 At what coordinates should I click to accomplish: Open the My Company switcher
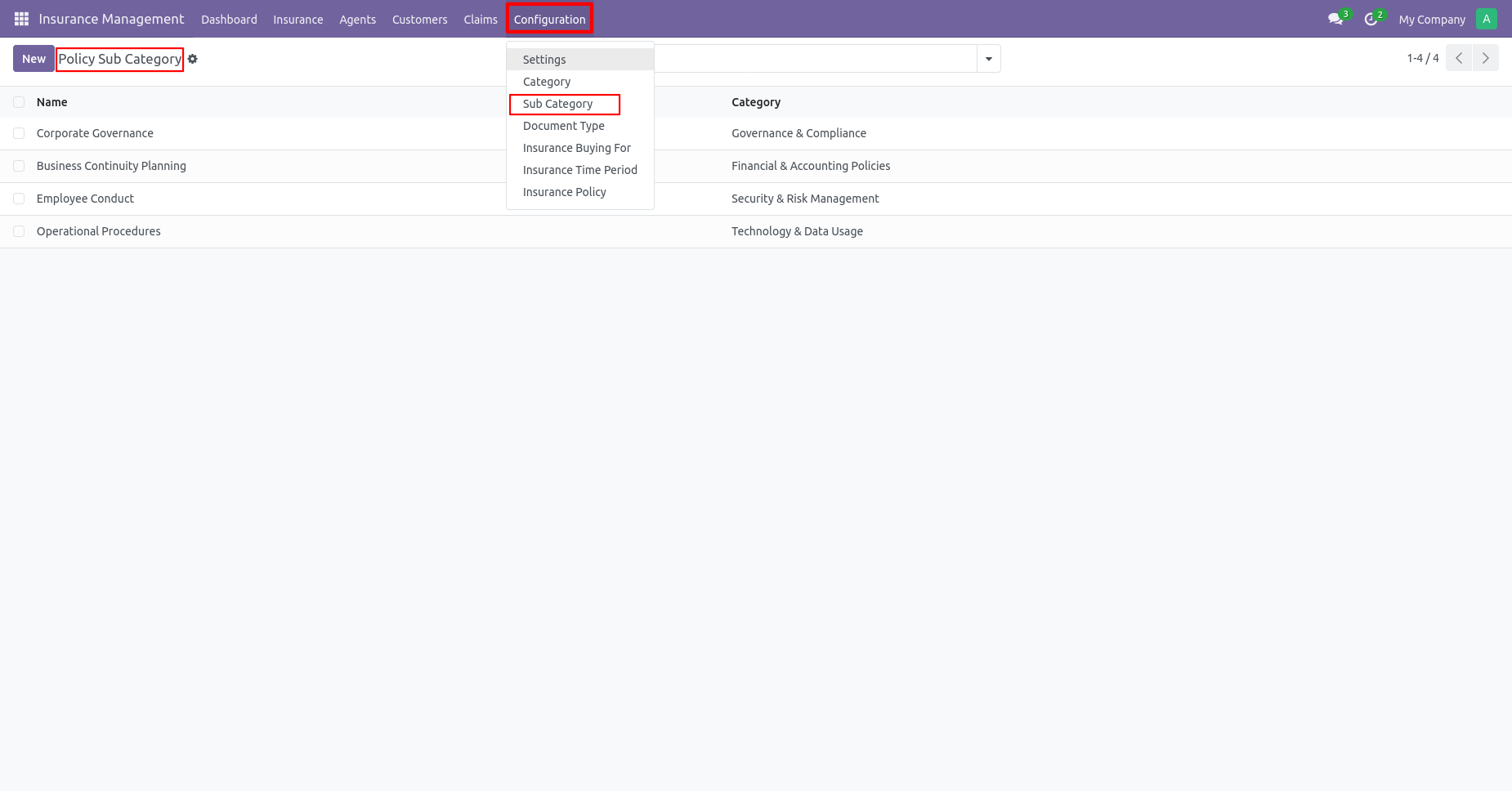[1432, 20]
